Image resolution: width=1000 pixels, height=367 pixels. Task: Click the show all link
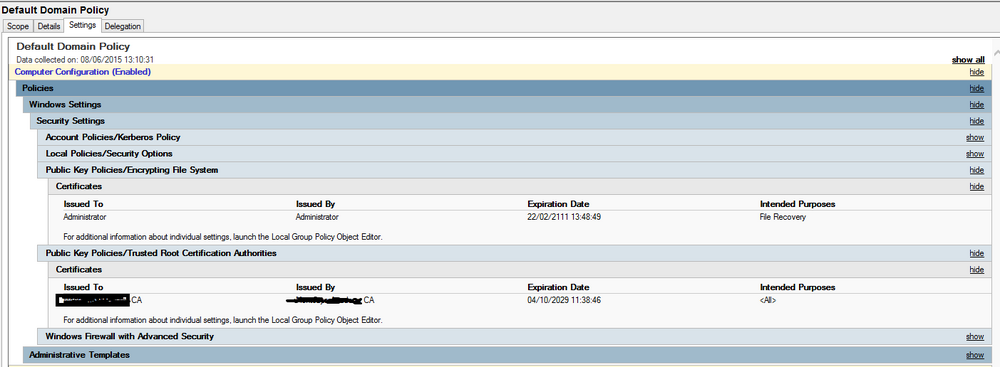click(968, 59)
